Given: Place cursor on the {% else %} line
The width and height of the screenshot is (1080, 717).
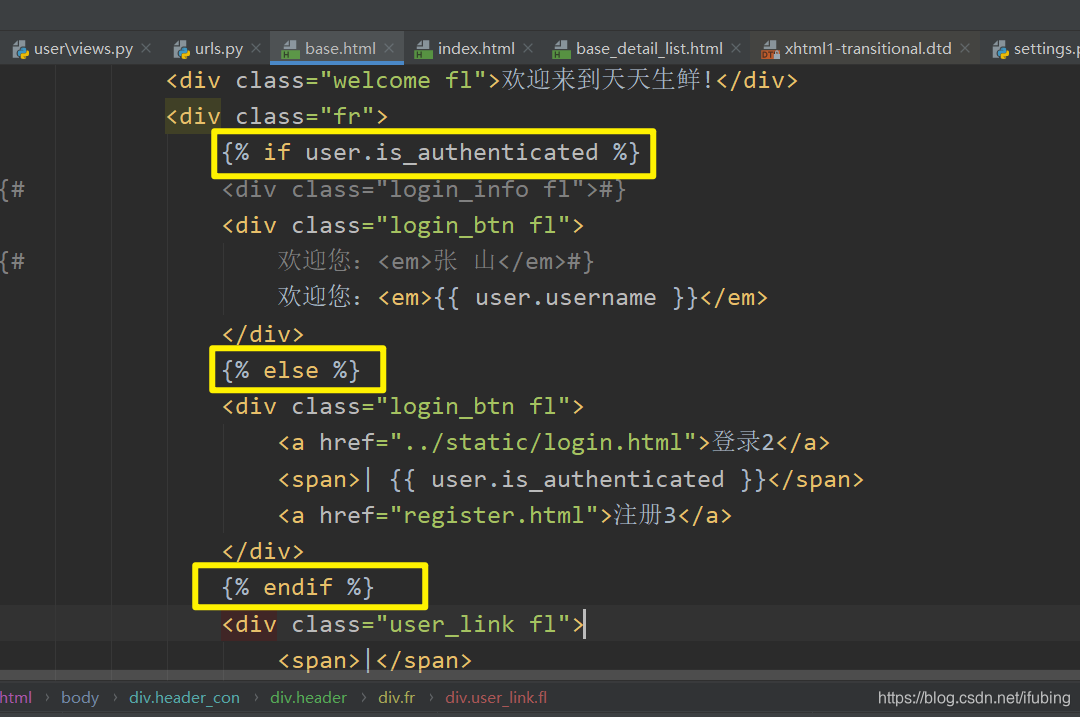Looking at the screenshot, I should pos(291,371).
